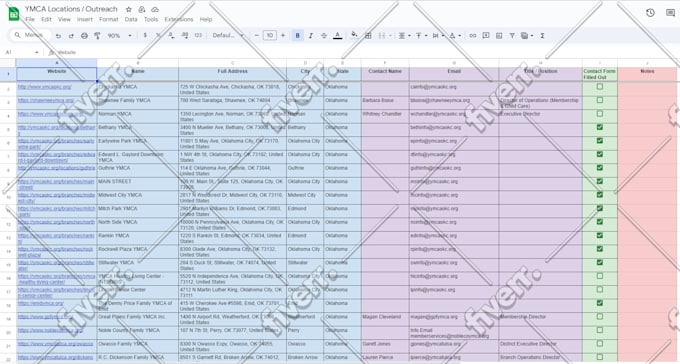The image size is (680, 364).
Task: Toggle bold formatting
Action: tap(298, 36)
